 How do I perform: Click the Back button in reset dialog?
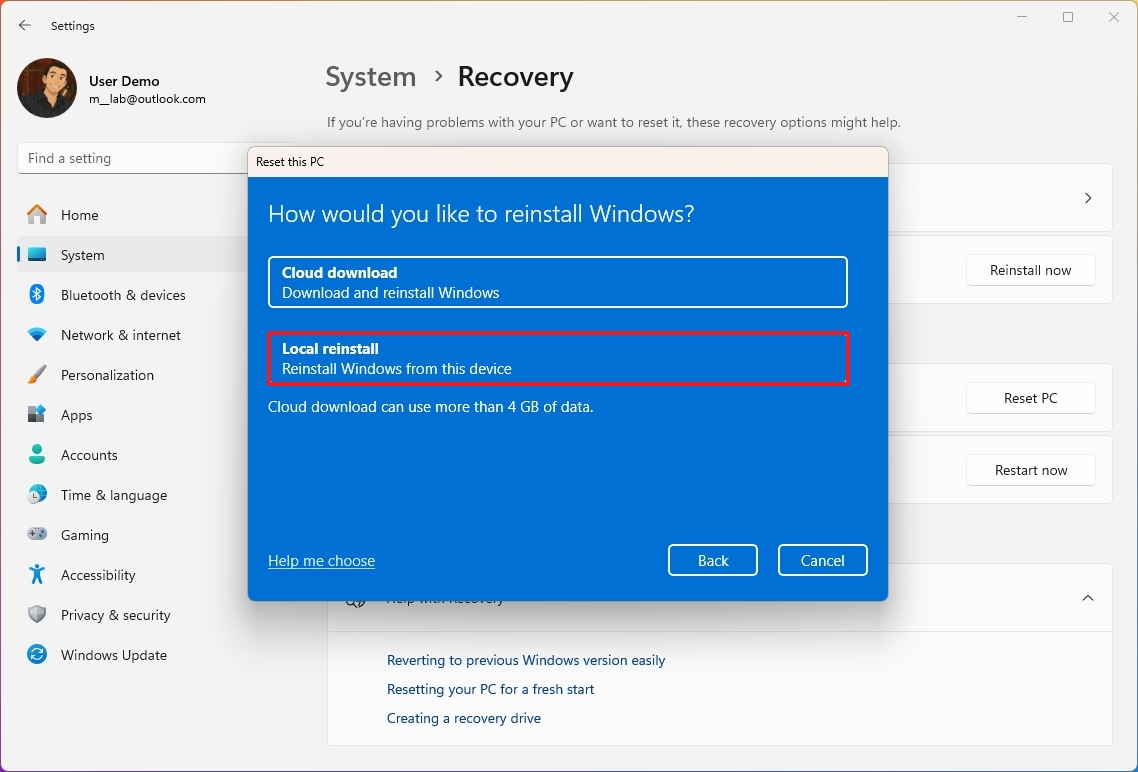coord(713,560)
